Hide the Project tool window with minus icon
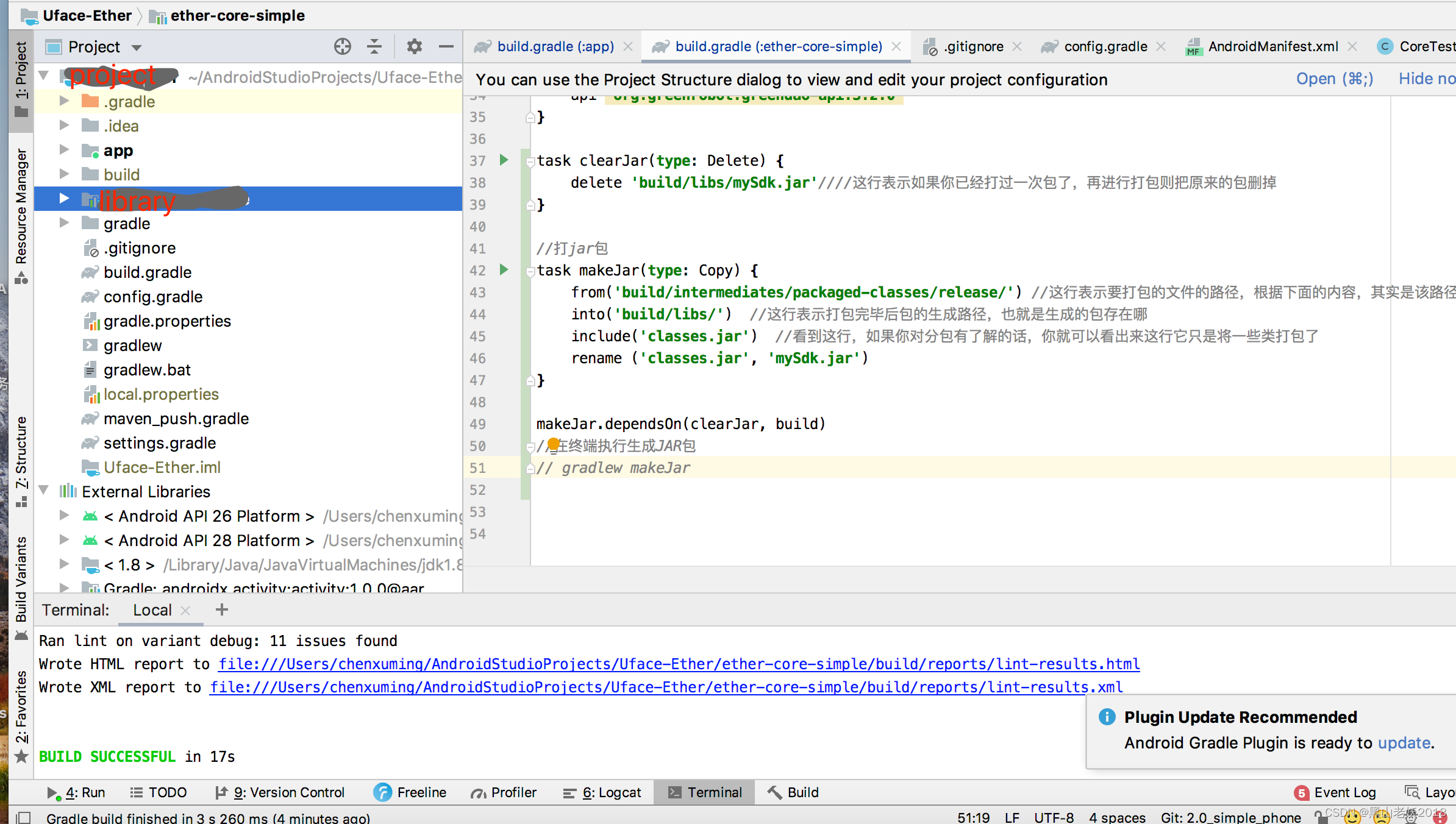Screen dimensions: 1456x824 click(446, 46)
